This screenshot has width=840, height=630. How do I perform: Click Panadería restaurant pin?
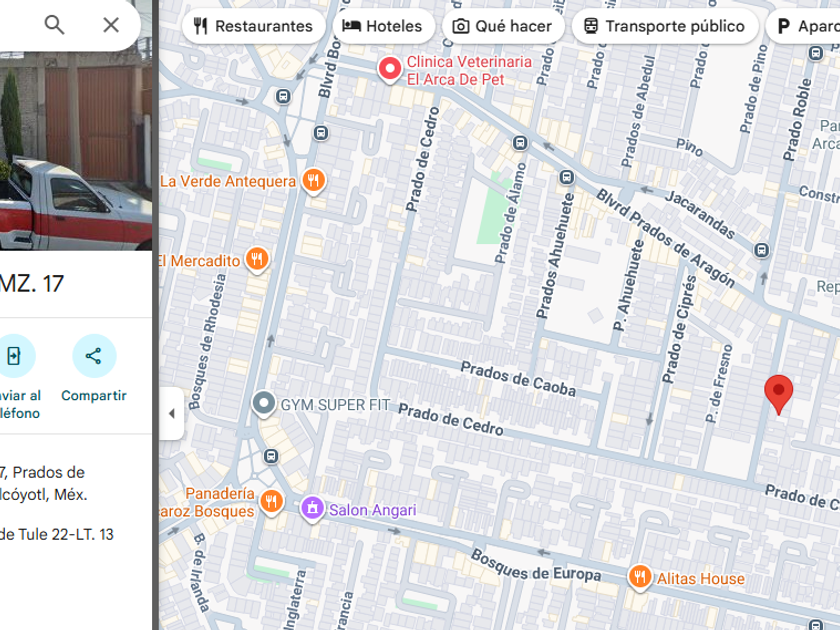(272, 502)
